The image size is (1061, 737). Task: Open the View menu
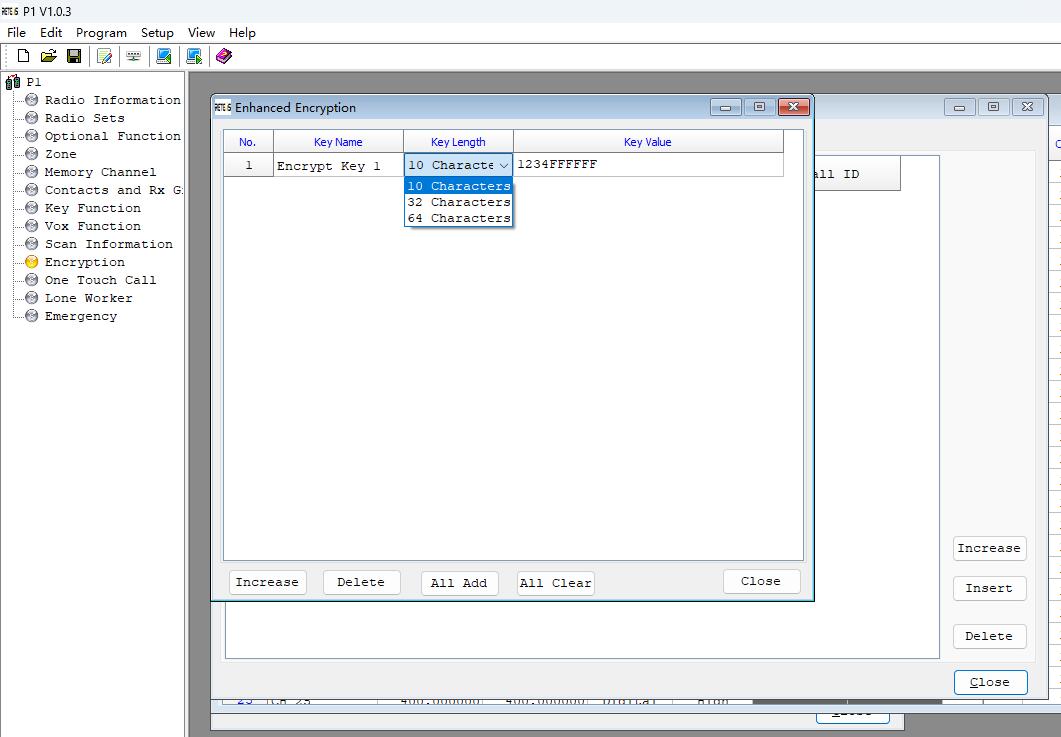pyautogui.click(x=201, y=32)
